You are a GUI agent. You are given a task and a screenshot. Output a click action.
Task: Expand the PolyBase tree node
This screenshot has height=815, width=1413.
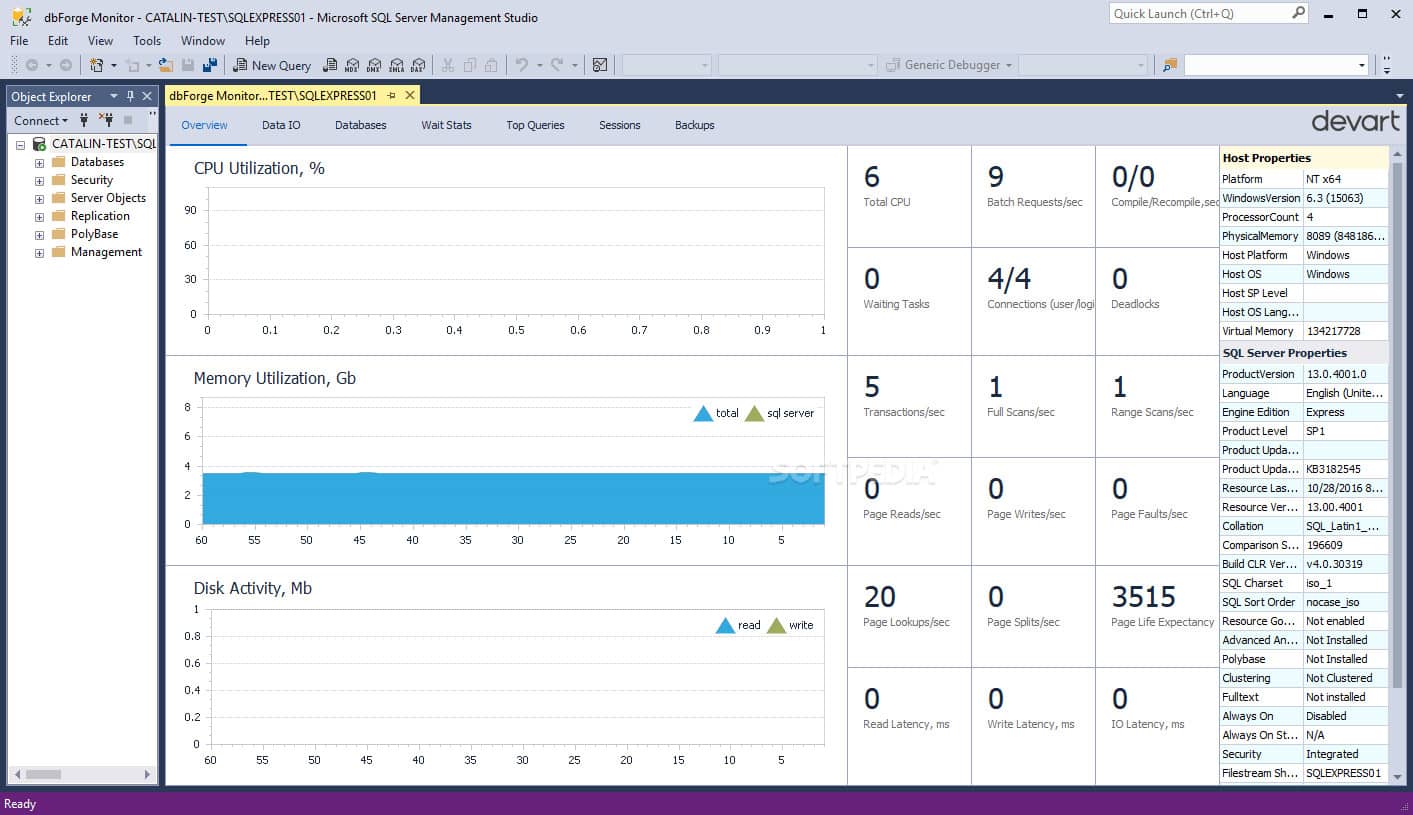39,234
